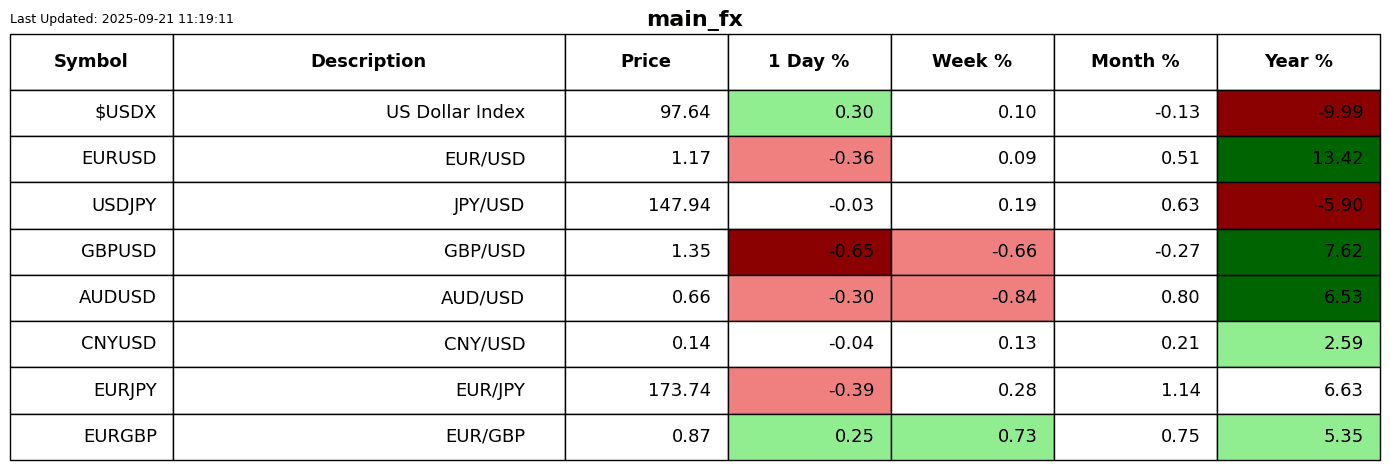Click the Symbol column header
Viewport: 1390px width, 470px height.
[91, 62]
